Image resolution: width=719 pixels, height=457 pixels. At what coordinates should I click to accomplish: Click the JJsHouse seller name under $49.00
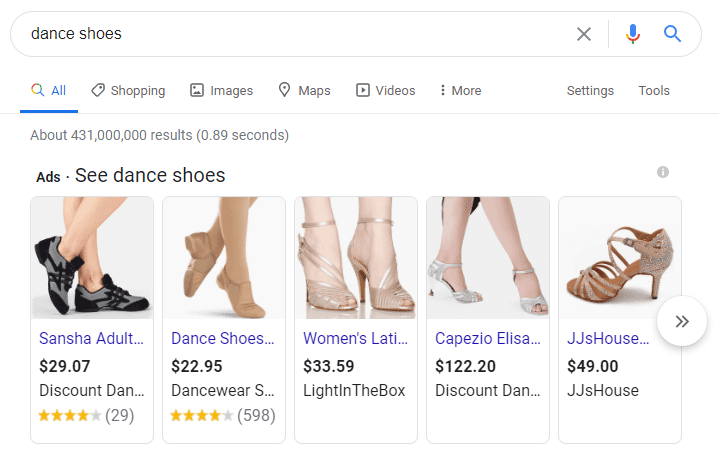click(603, 391)
